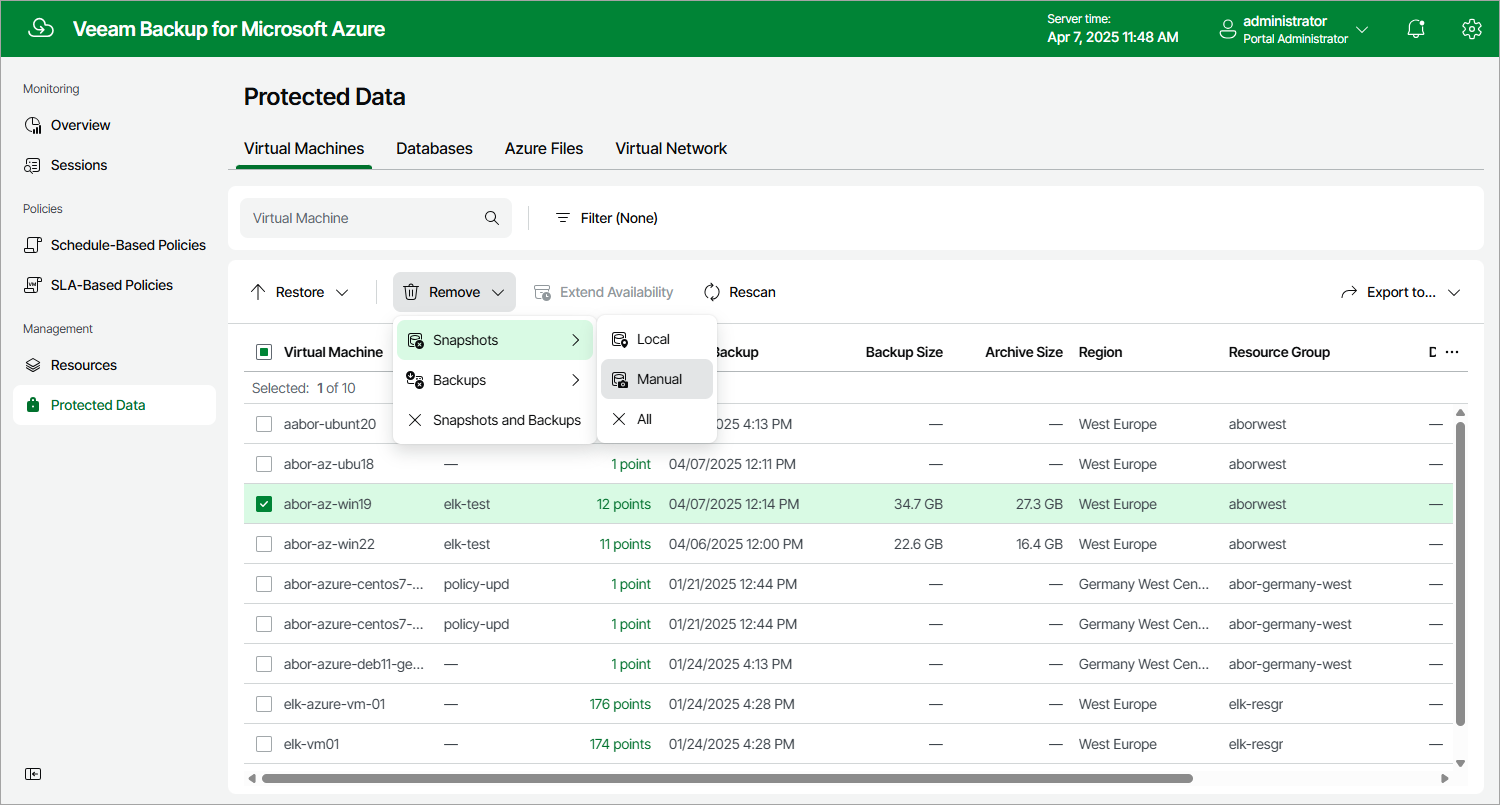Click the Schedule-Based Policies icon
Image resolution: width=1500 pixels, height=805 pixels.
pos(33,245)
